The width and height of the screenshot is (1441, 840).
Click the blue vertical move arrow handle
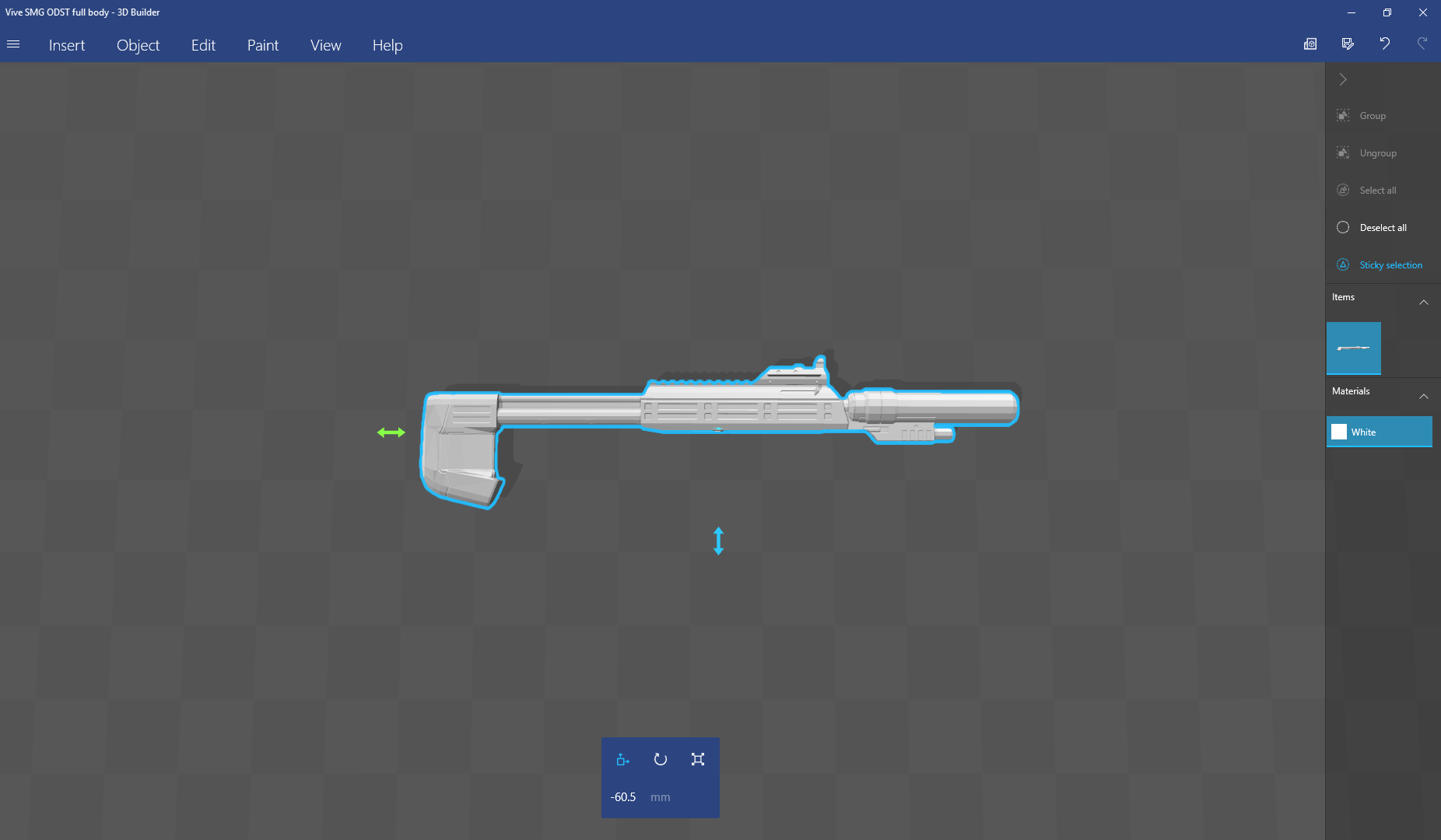click(x=718, y=541)
